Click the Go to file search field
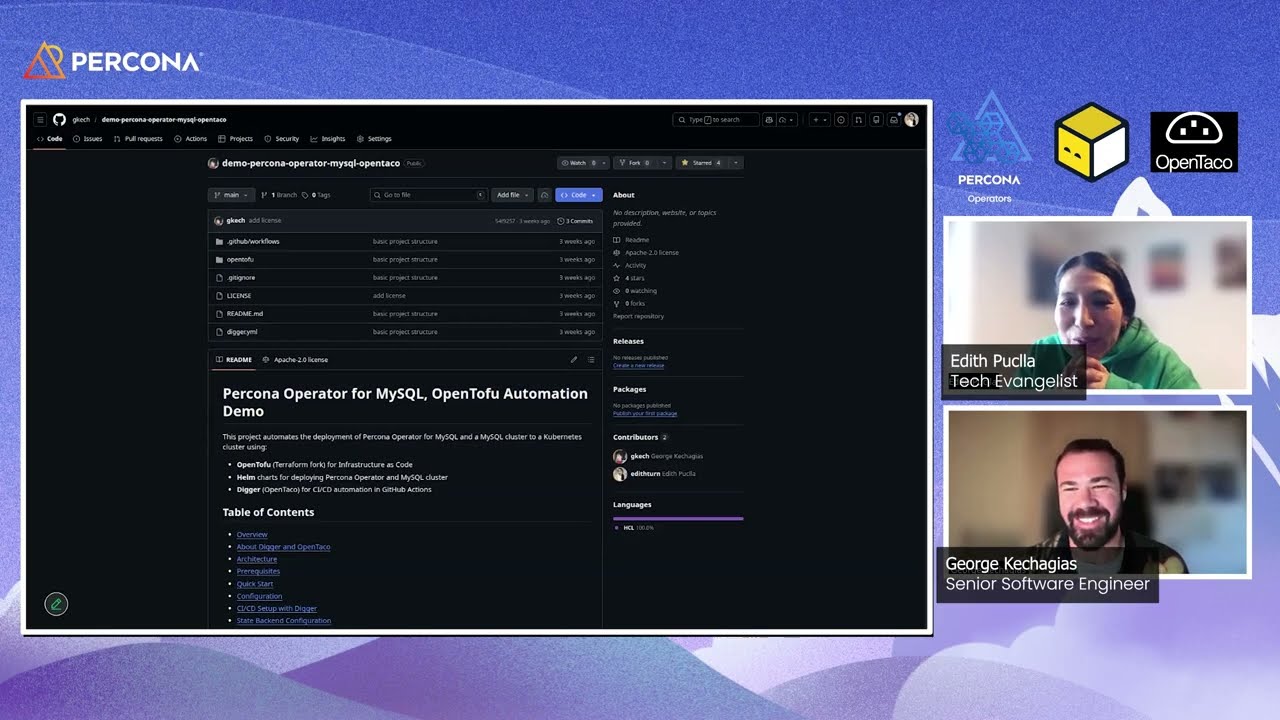Image resolution: width=1280 pixels, height=720 pixels. 428,195
